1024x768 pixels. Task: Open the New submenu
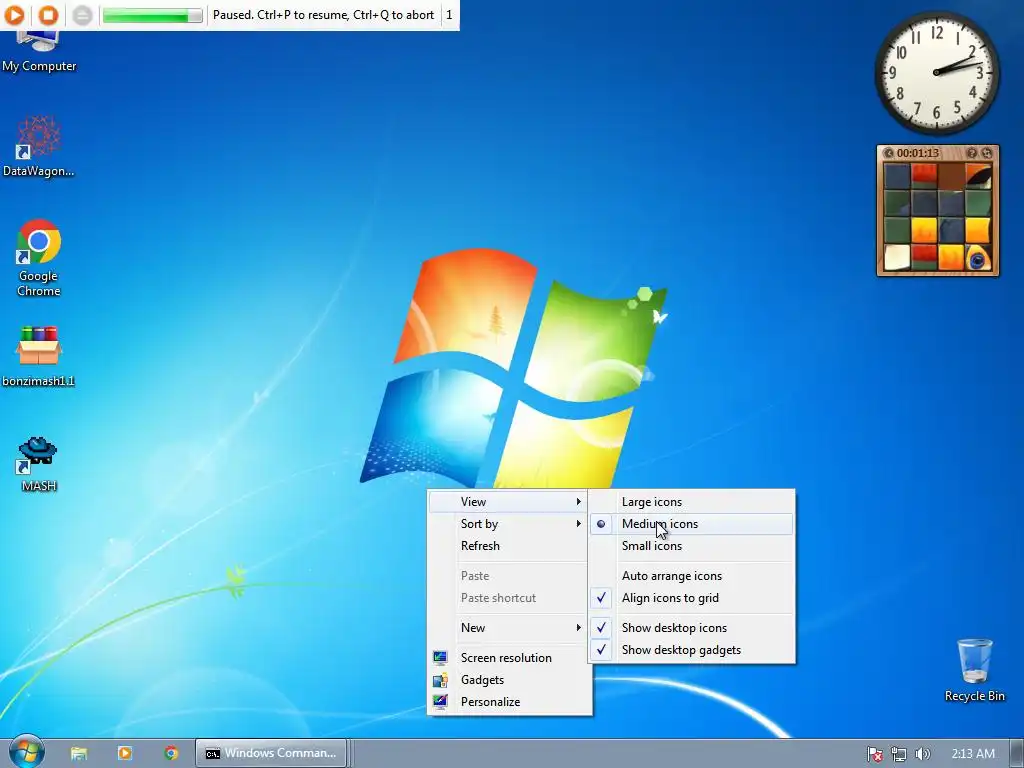click(508, 628)
